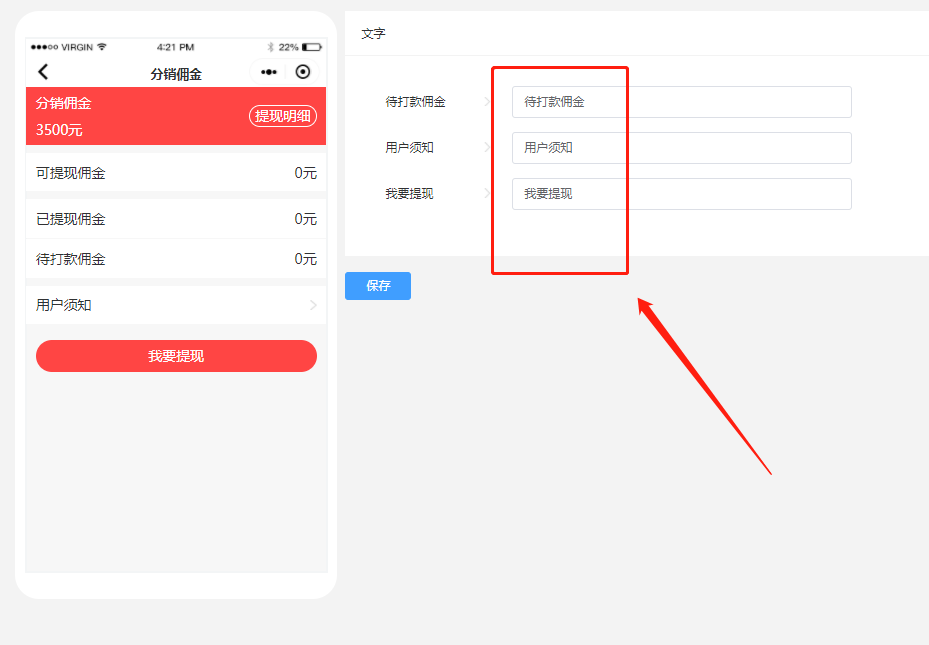
Task: Click the Wi-Fi icon in phone status bar
Action: 102,47
